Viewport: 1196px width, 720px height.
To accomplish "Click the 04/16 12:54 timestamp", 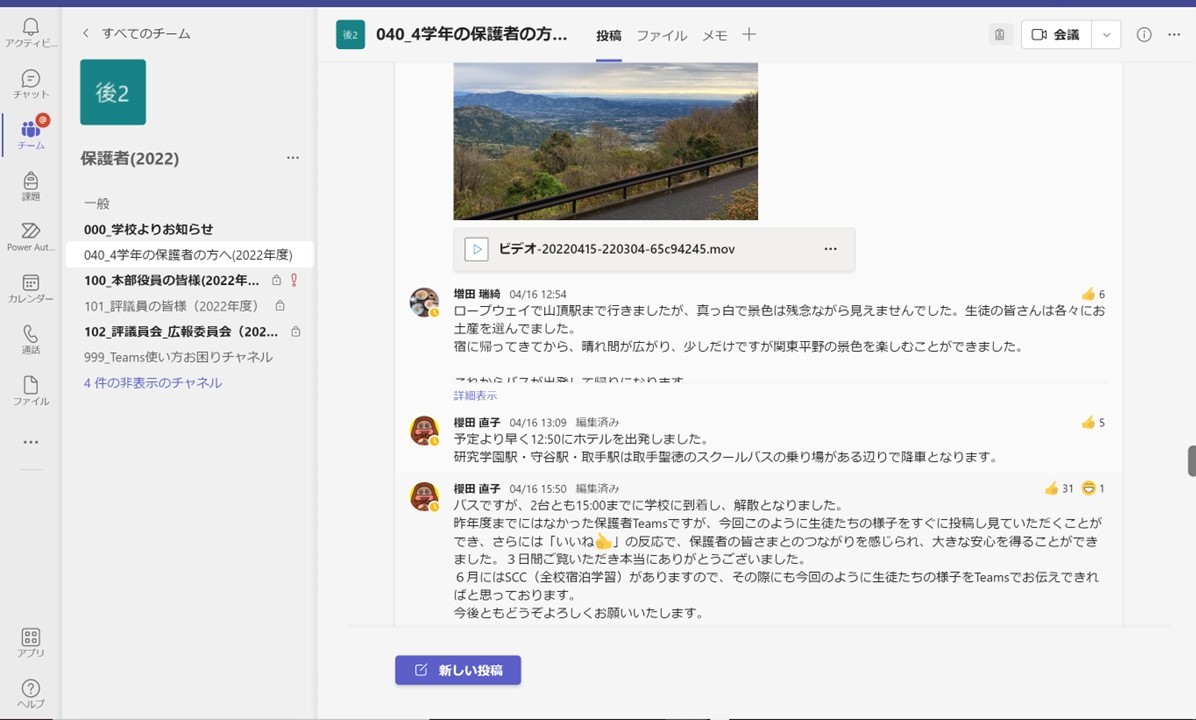I will [538, 294].
